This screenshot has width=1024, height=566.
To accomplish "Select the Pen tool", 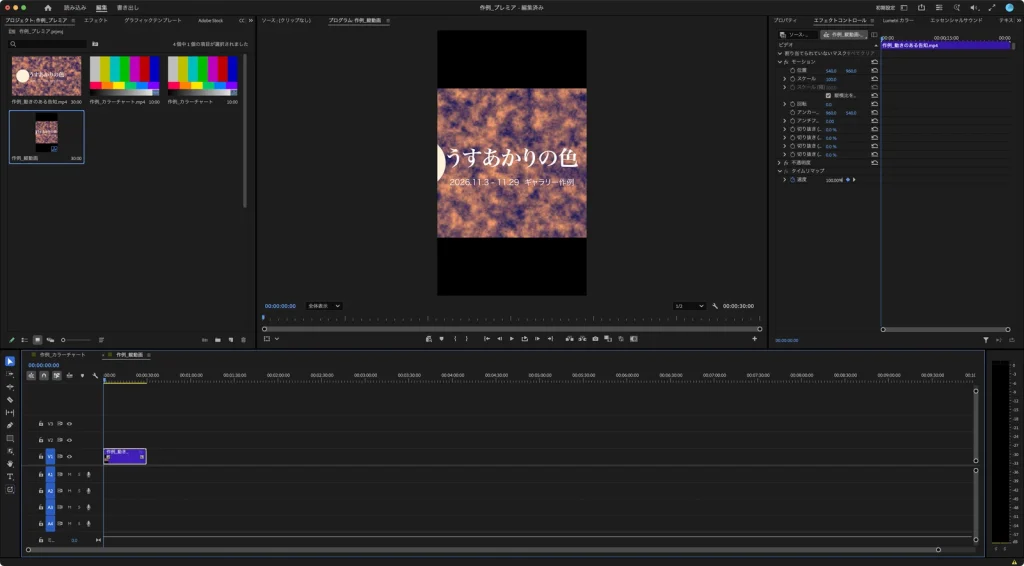I will tap(10, 425).
